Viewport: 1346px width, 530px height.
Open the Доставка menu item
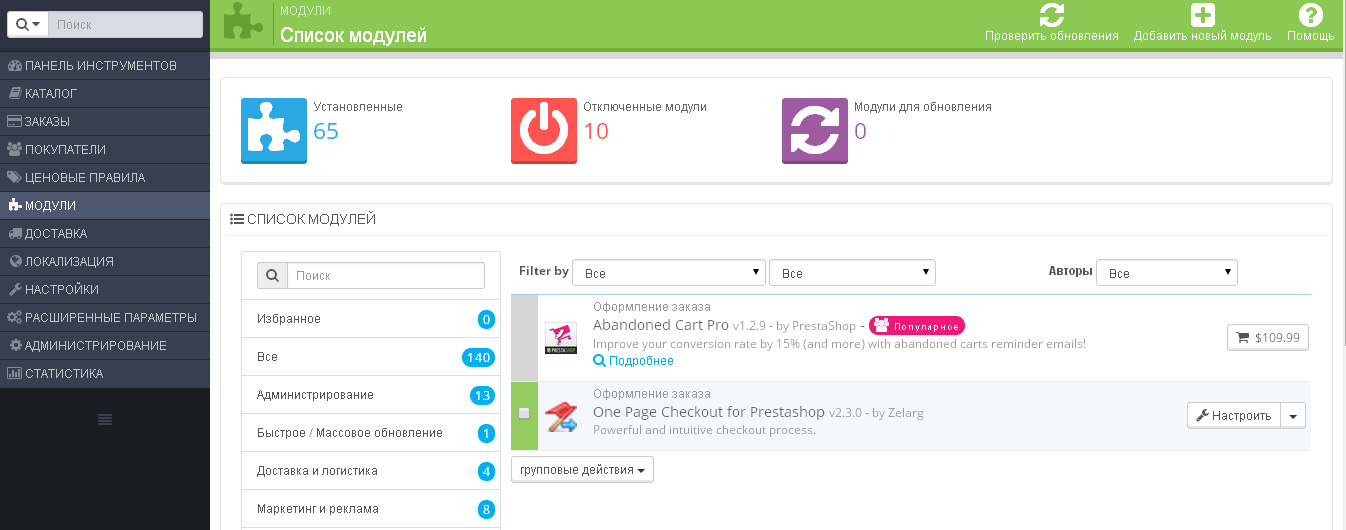coord(105,234)
